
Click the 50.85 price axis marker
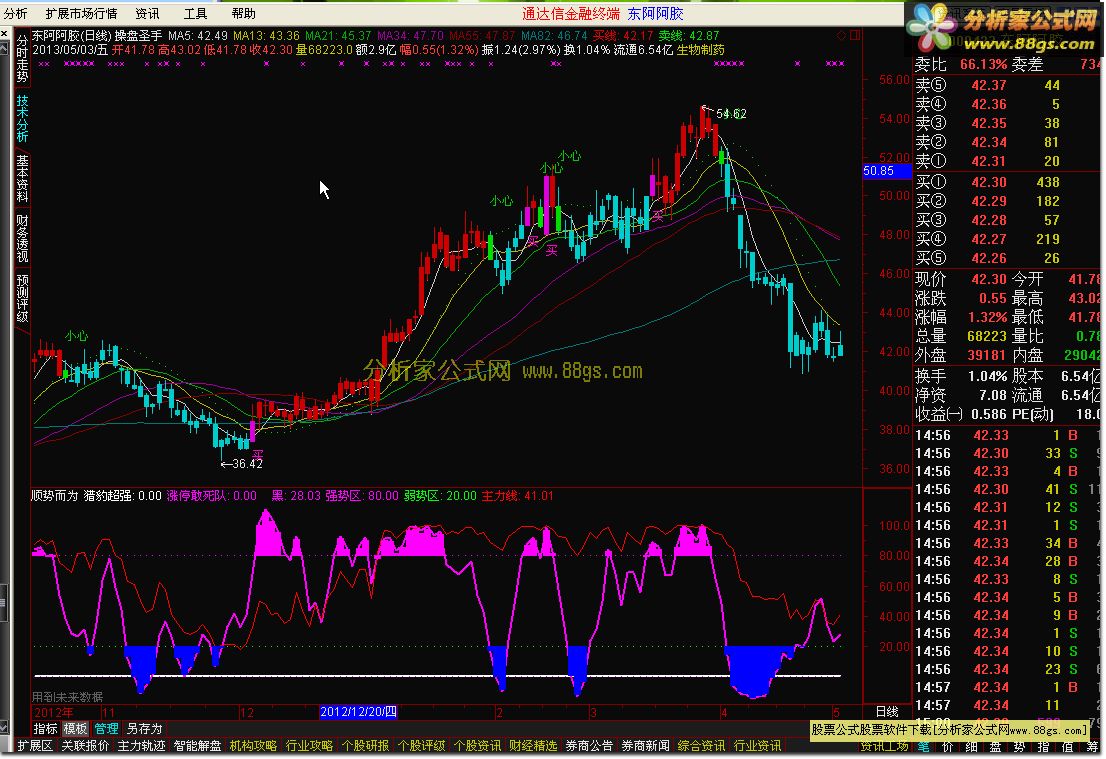[887, 171]
